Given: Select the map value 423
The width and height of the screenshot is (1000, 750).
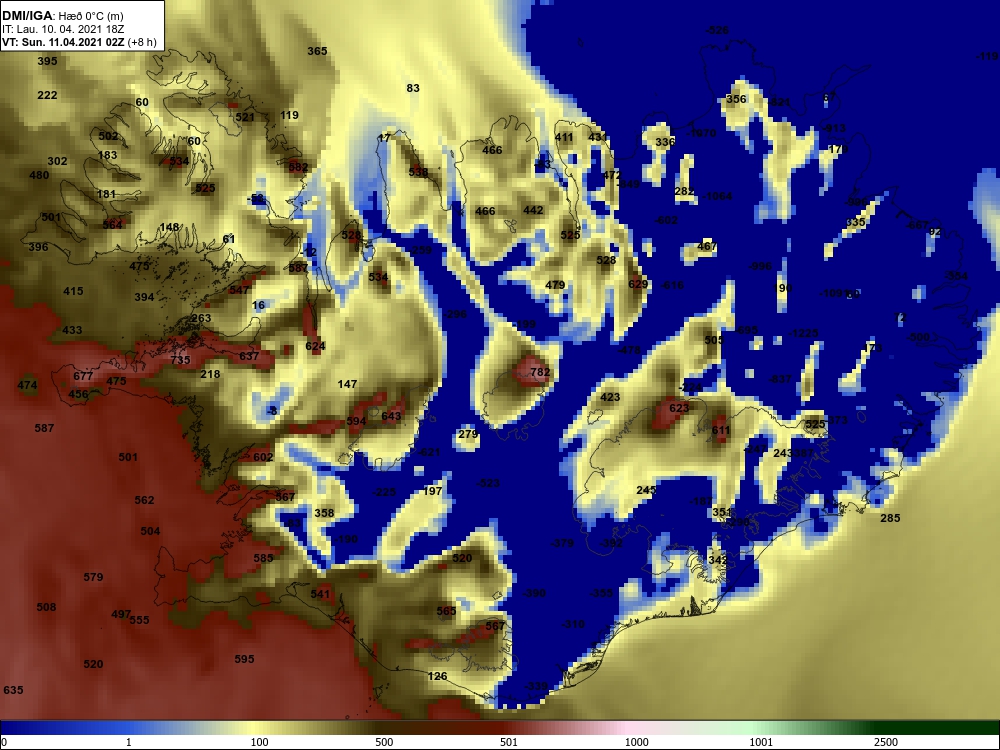Looking at the screenshot, I should 610,397.
